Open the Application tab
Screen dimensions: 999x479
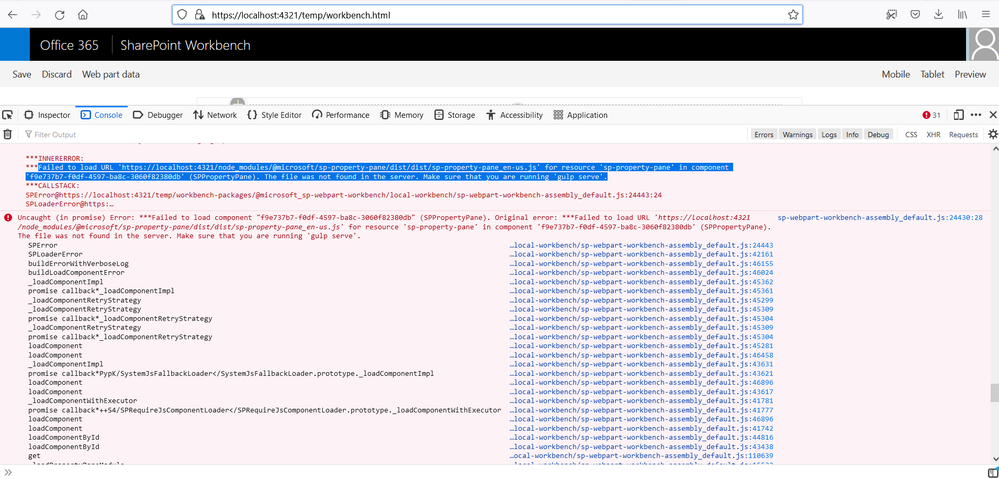tap(580, 115)
